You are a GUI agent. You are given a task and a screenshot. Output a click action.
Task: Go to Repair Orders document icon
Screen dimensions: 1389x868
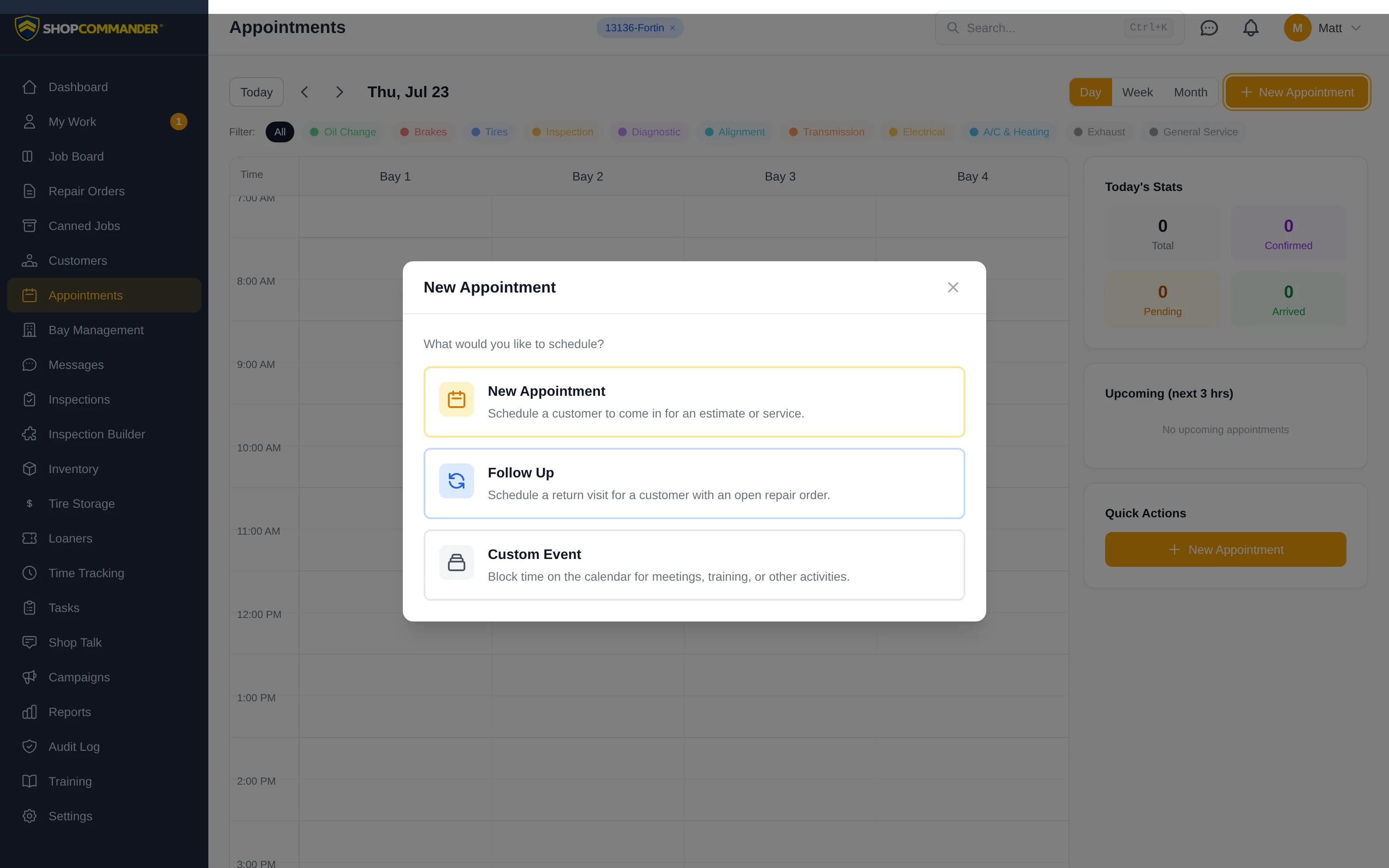coord(29,191)
